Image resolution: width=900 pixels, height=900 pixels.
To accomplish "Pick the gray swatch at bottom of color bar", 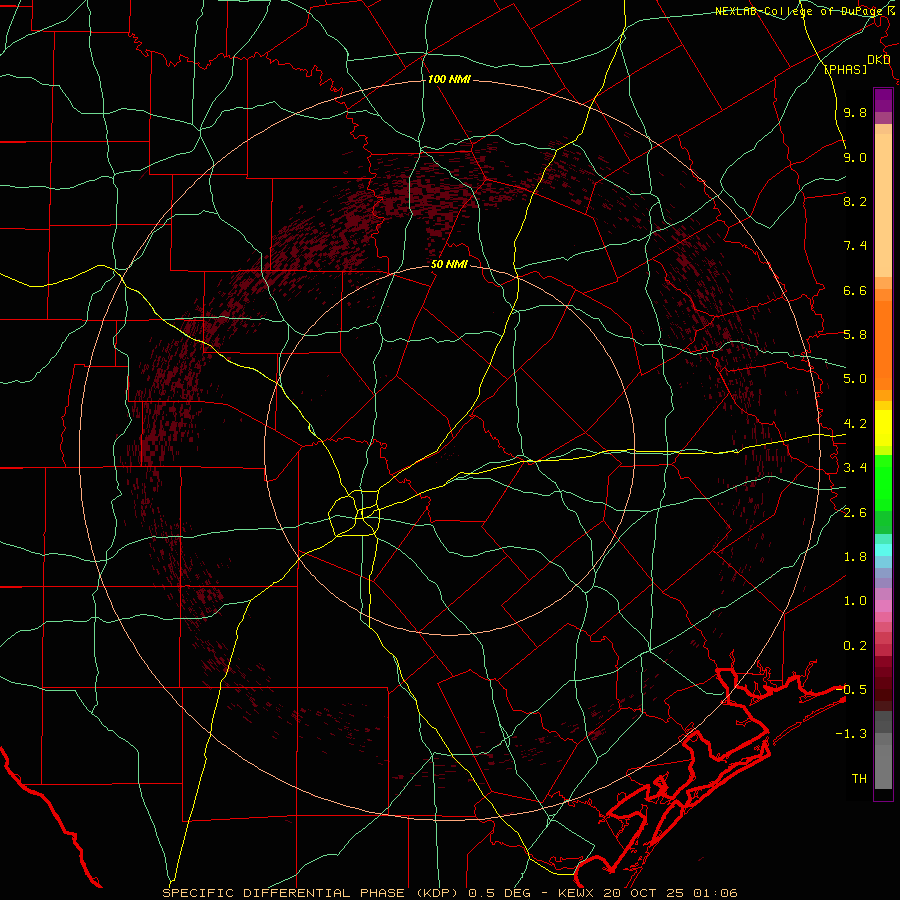I will pyautogui.click(x=883, y=766).
